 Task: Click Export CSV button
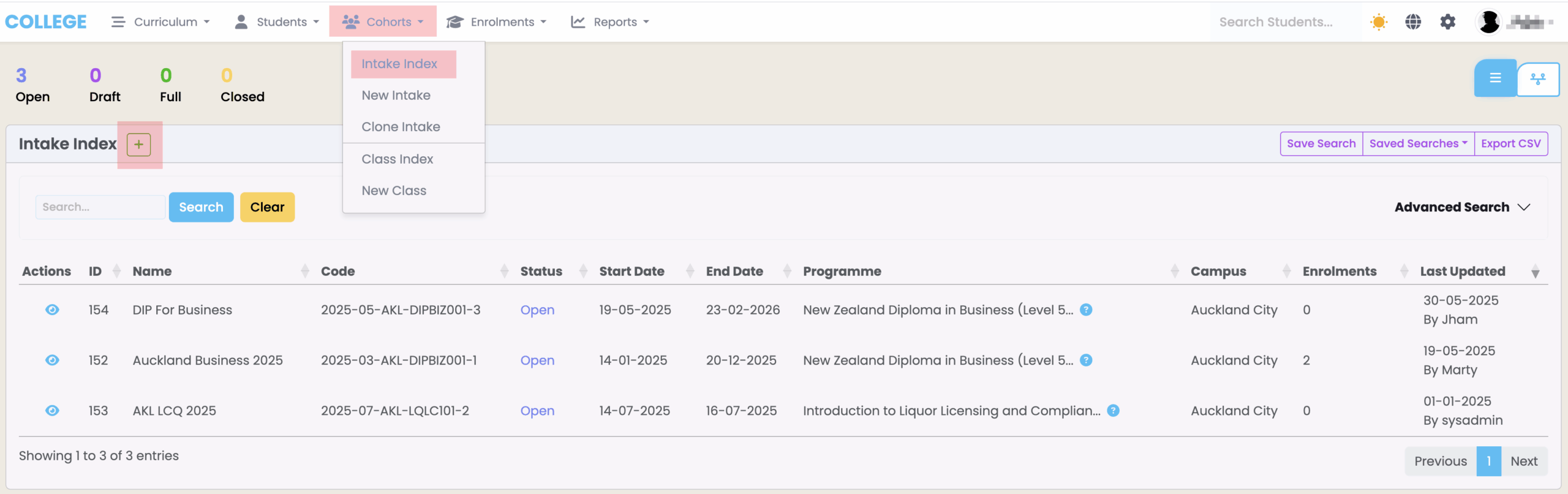click(1510, 143)
